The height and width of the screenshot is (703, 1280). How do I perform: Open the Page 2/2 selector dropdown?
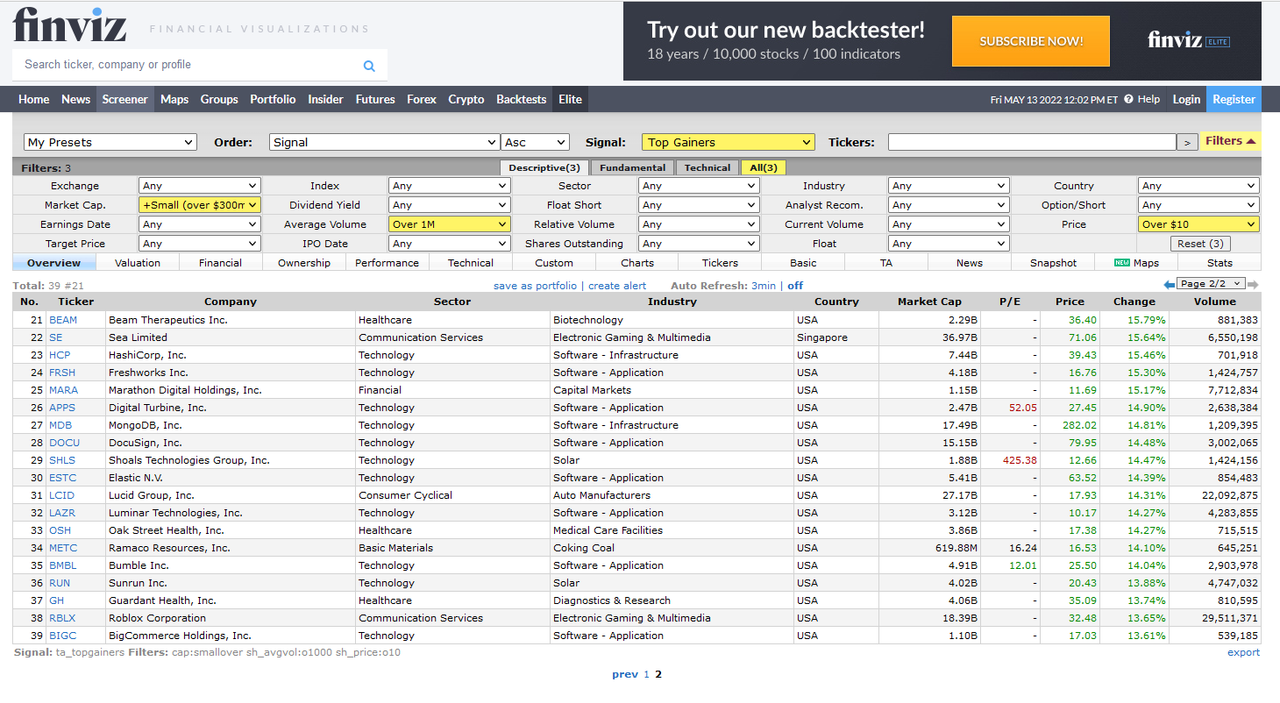[x=1211, y=284]
